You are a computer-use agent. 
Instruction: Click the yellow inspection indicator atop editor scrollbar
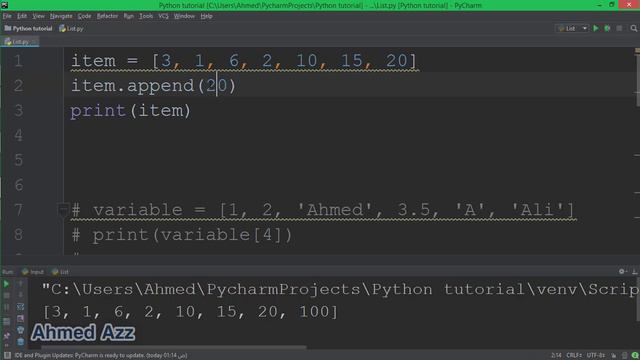pos(637,50)
